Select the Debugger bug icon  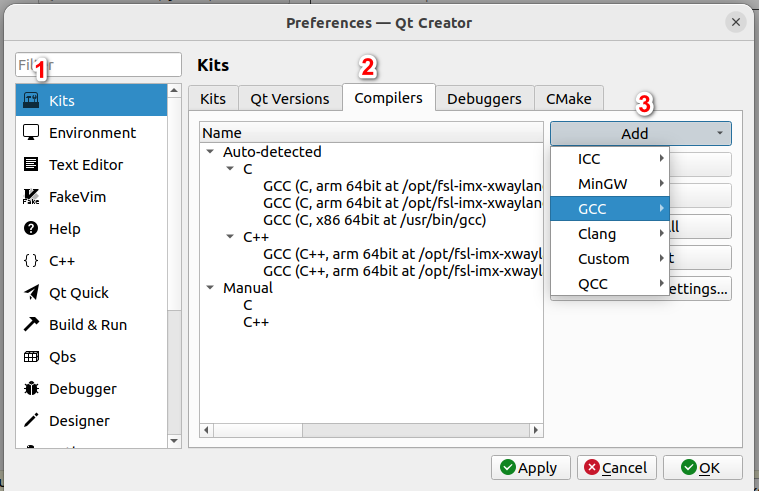point(31,389)
